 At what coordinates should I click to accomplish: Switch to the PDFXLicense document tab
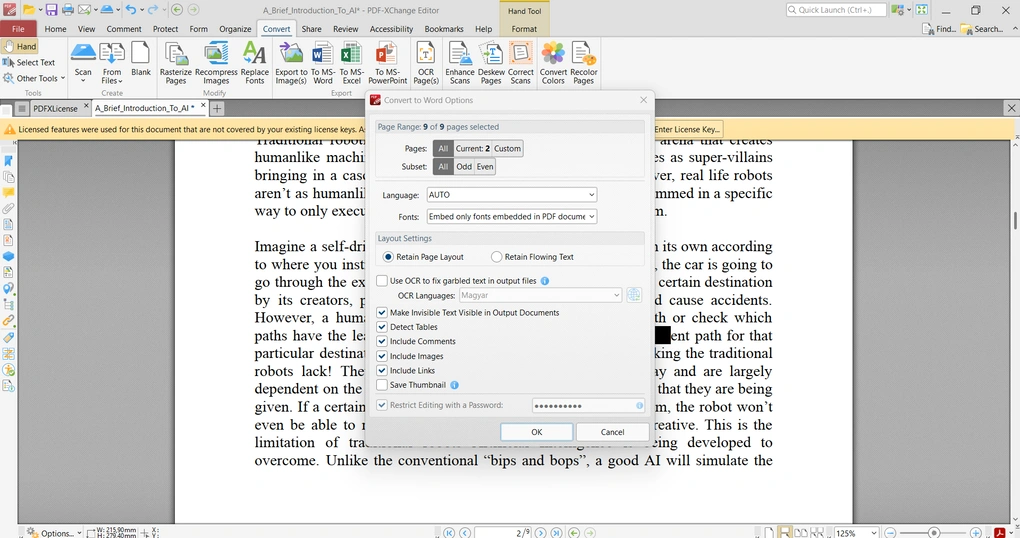pos(55,109)
